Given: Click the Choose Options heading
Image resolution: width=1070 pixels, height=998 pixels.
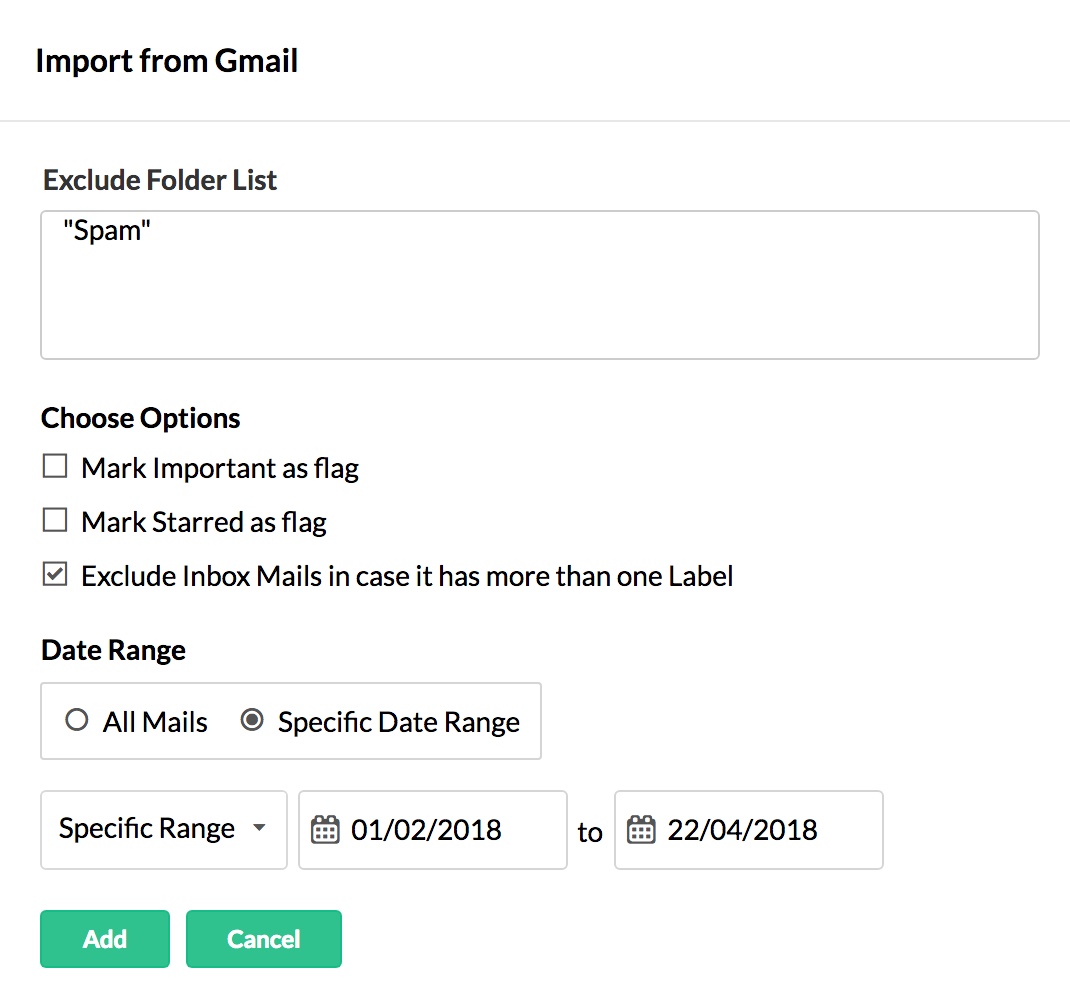Looking at the screenshot, I should 141,418.
